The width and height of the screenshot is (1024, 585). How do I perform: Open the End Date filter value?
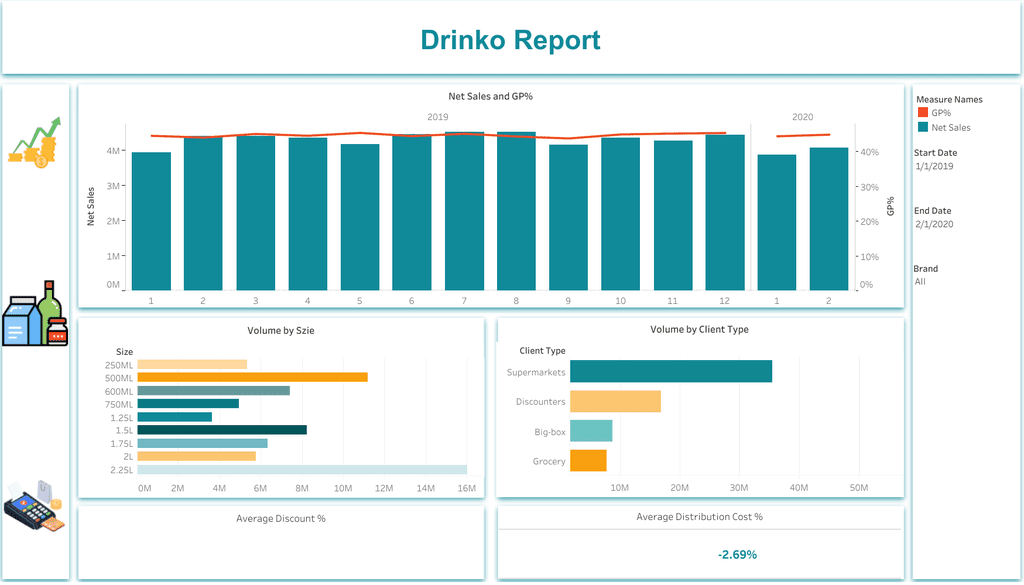tap(934, 224)
